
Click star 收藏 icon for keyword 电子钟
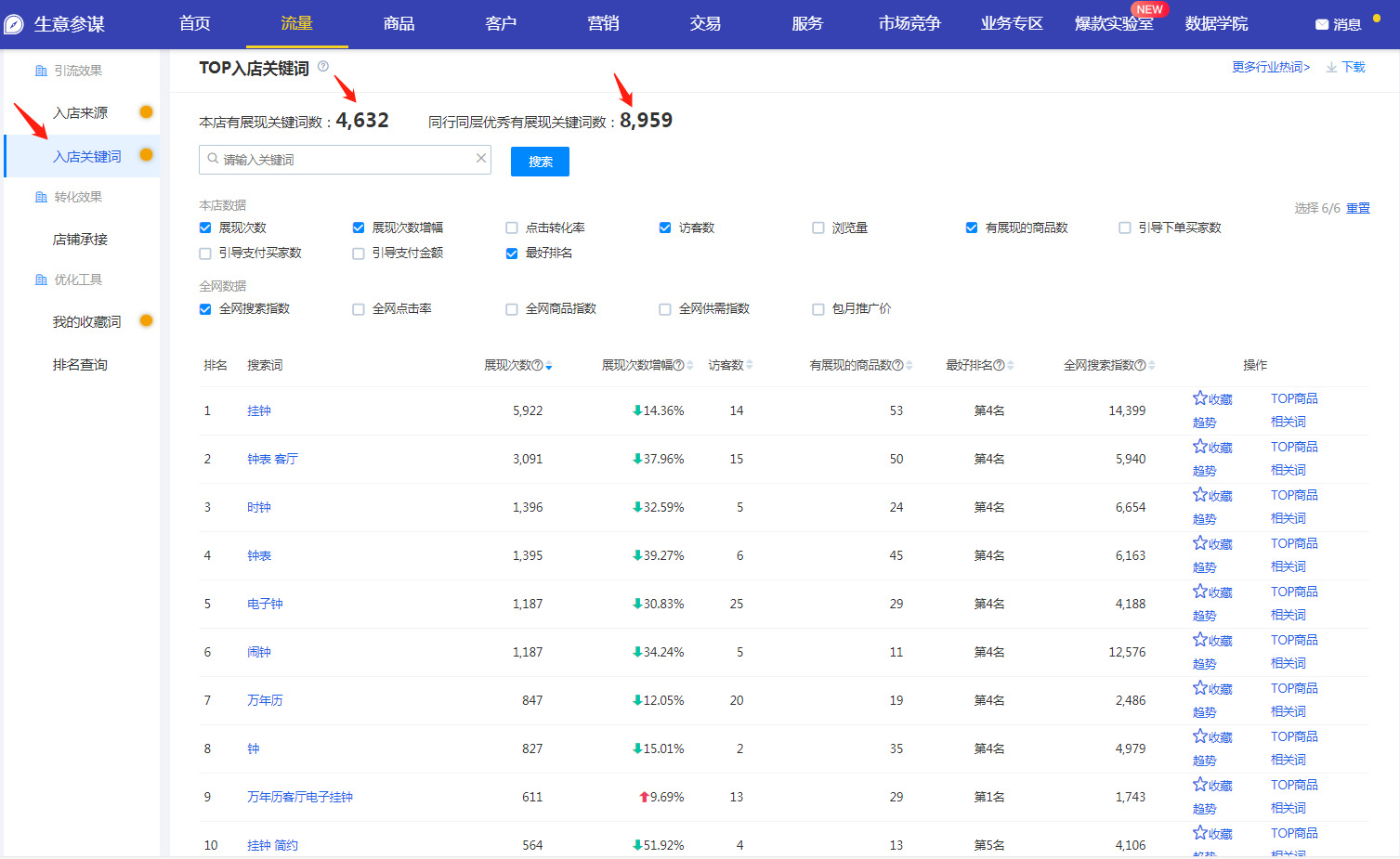tap(1200, 592)
